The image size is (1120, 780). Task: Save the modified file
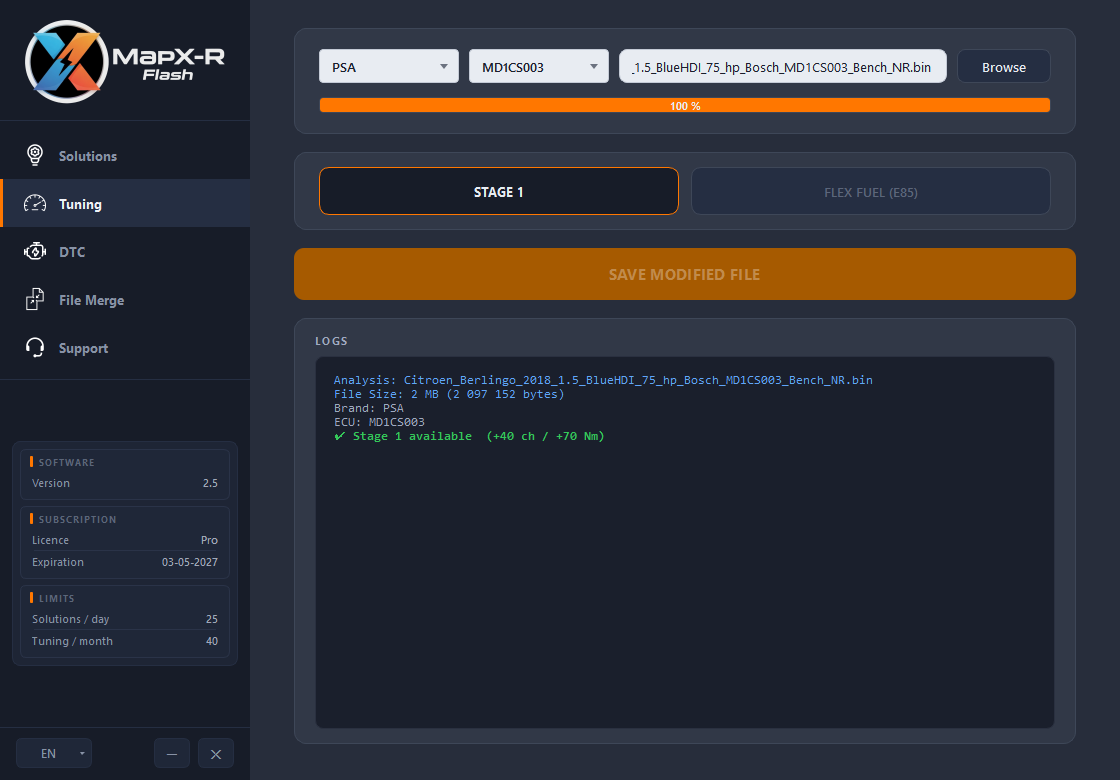pyautogui.click(x=684, y=274)
